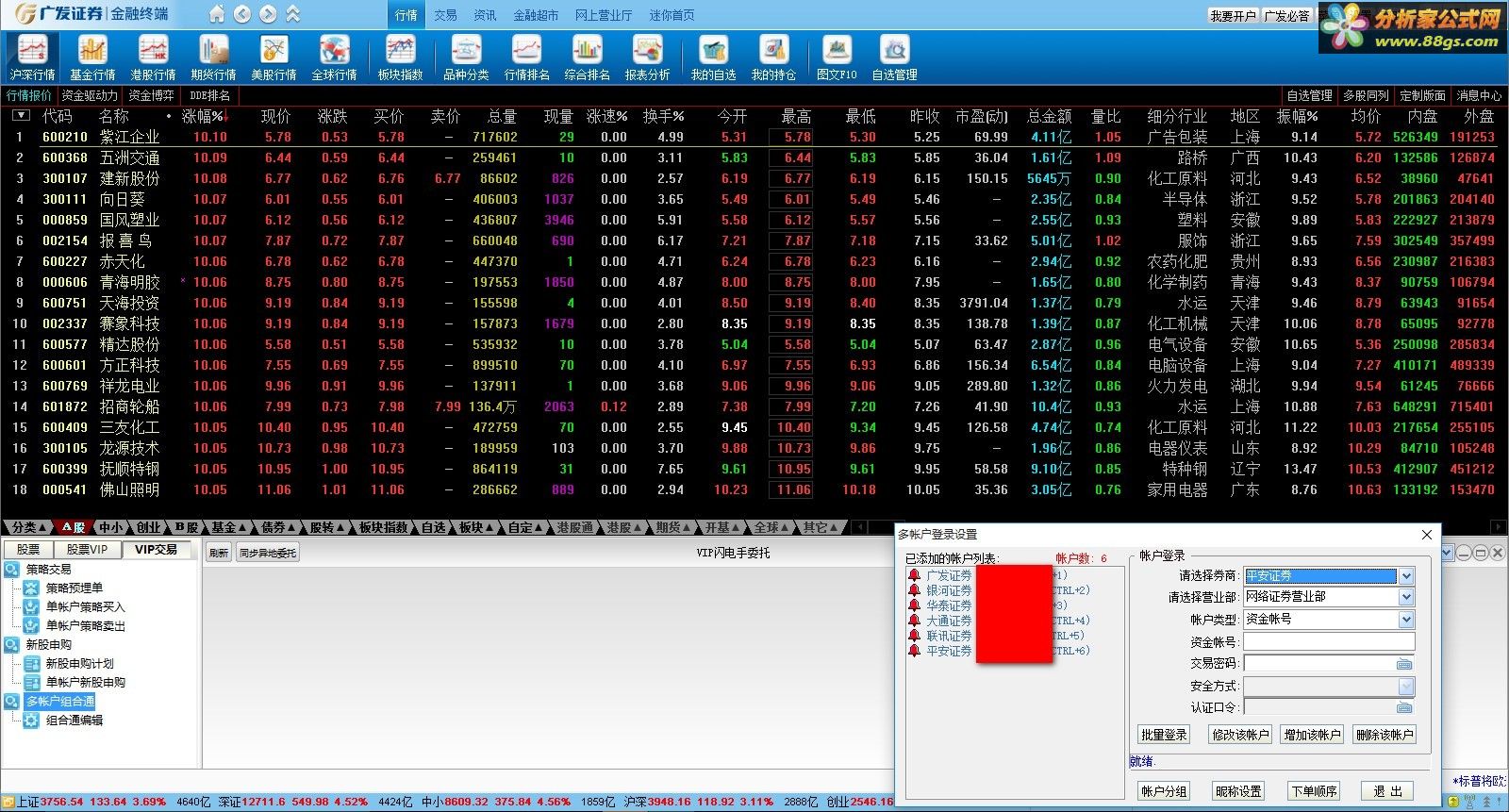Switch to 网上营业厅 top menu

(604, 15)
